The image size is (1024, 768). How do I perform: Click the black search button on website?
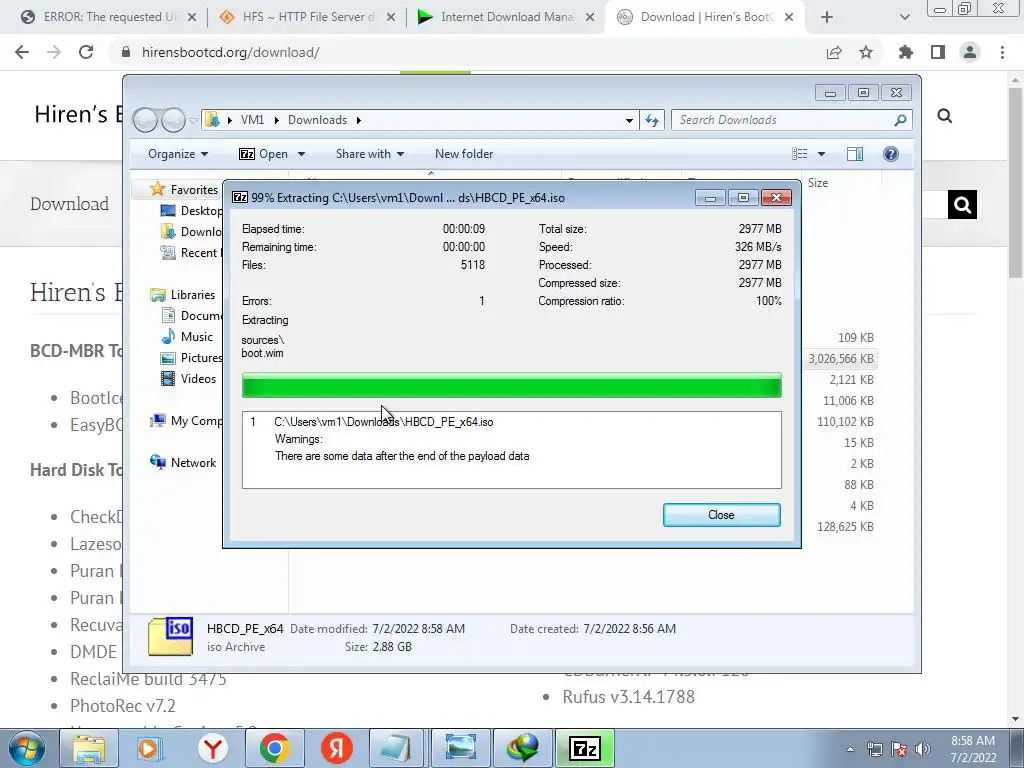(x=962, y=205)
